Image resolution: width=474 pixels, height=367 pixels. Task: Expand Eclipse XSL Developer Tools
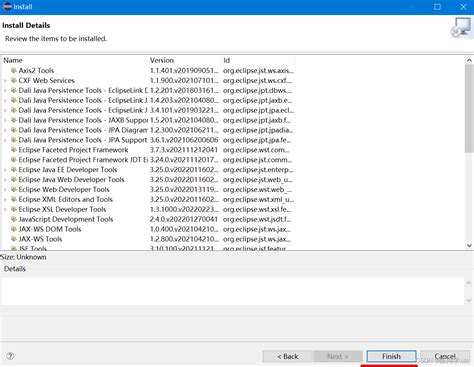(x=5, y=210)
